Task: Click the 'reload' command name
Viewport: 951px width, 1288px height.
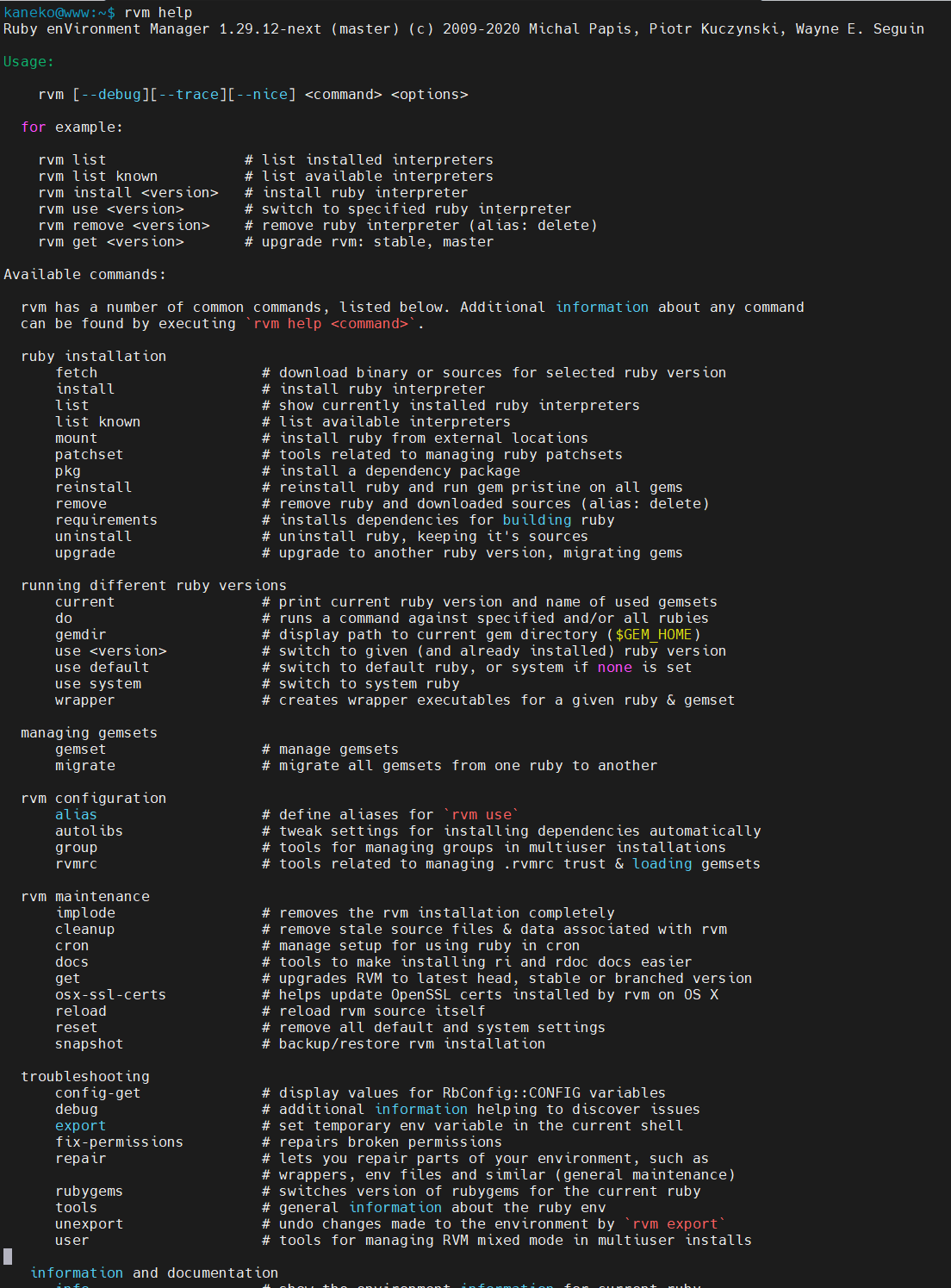Action: [x=81, y=1011]
